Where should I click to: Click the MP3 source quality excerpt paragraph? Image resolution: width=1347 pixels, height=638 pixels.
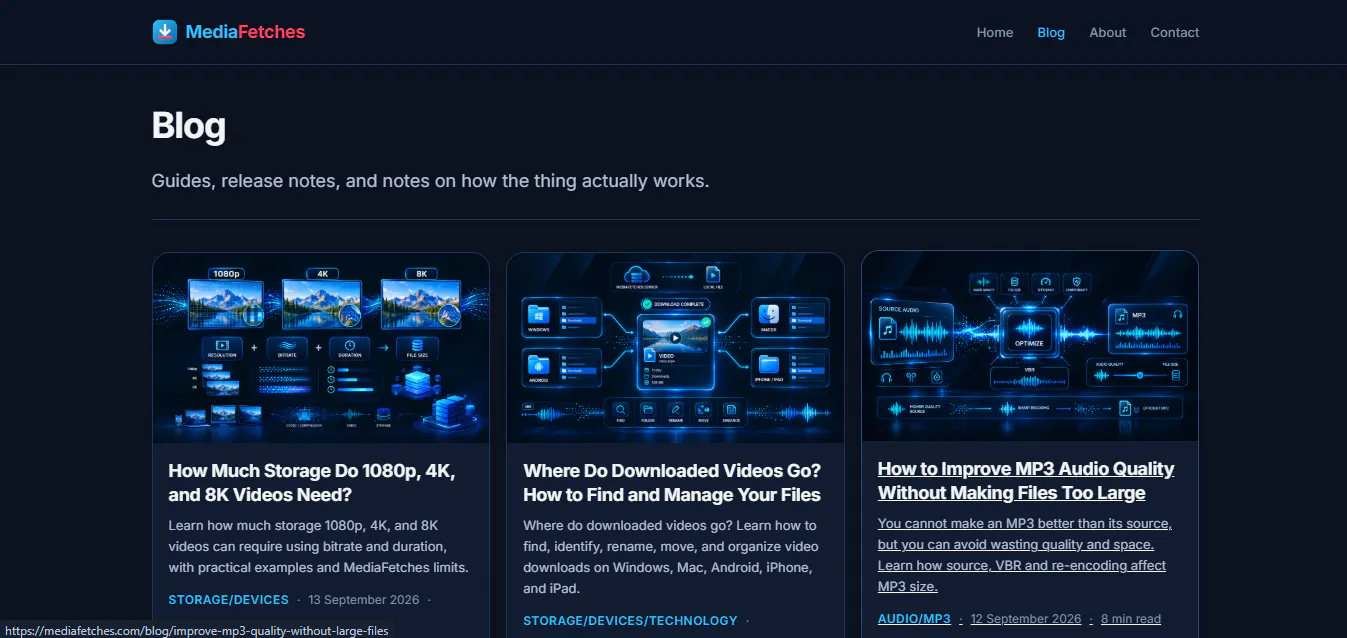pos(1025,555)
